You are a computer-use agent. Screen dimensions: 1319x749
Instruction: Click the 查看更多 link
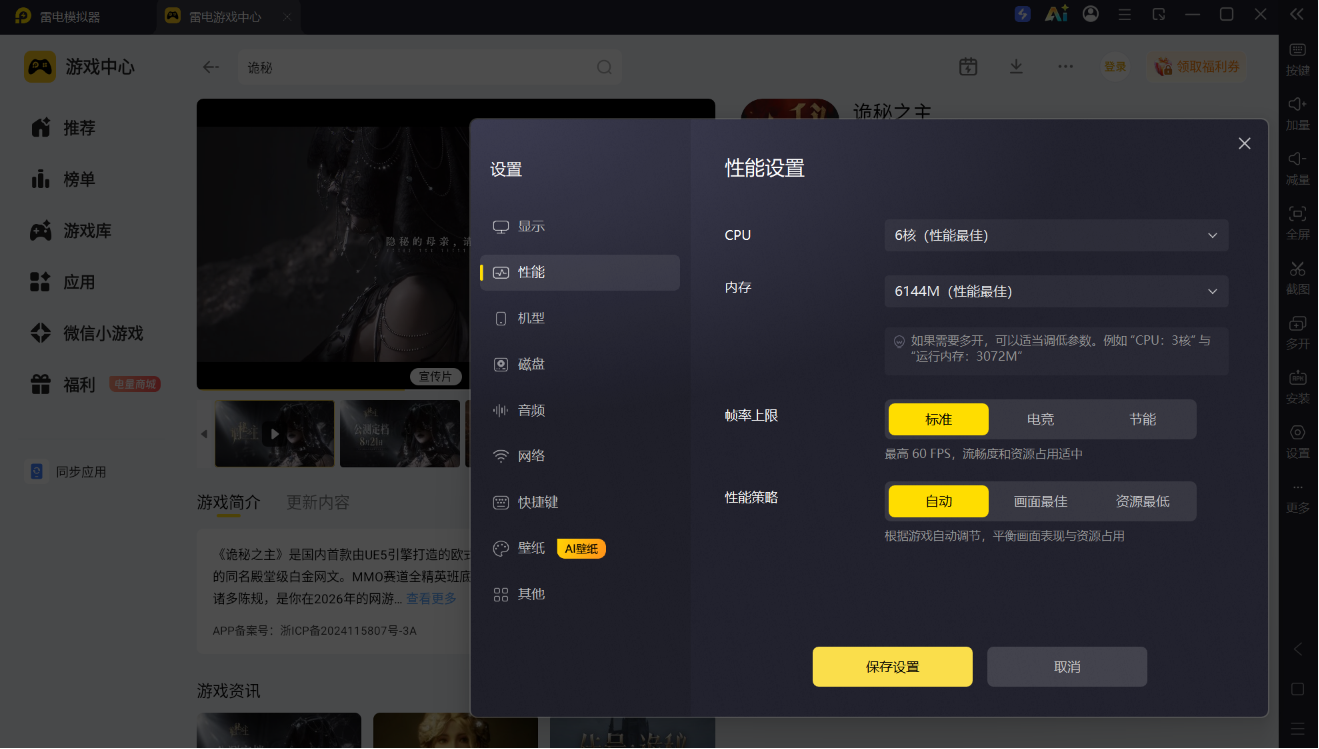431,599
